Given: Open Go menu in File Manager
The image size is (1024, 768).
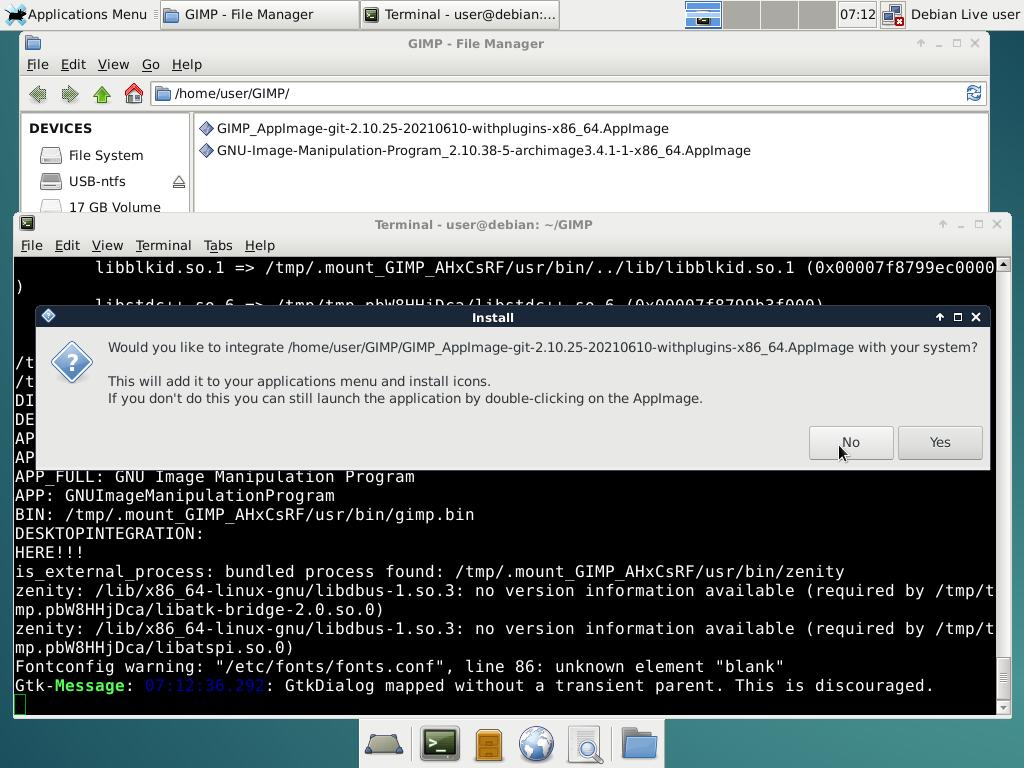Looking at the screenshot, I should tap(150, 65).
